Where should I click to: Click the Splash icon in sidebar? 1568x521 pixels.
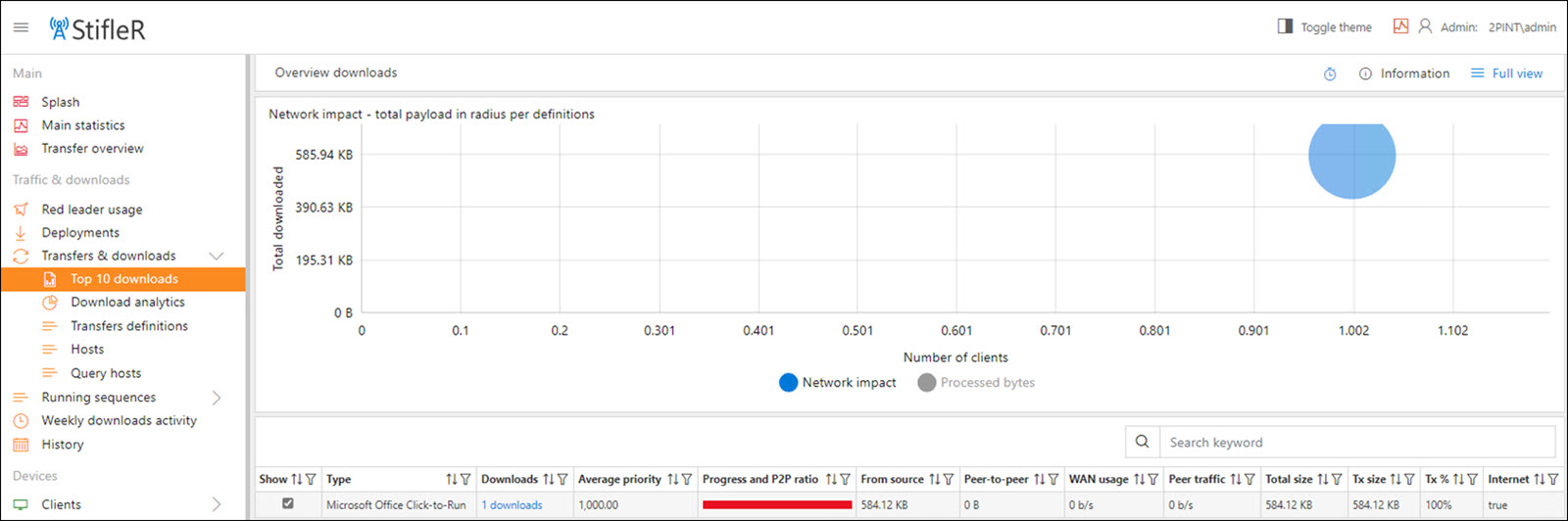coord(21,102)
